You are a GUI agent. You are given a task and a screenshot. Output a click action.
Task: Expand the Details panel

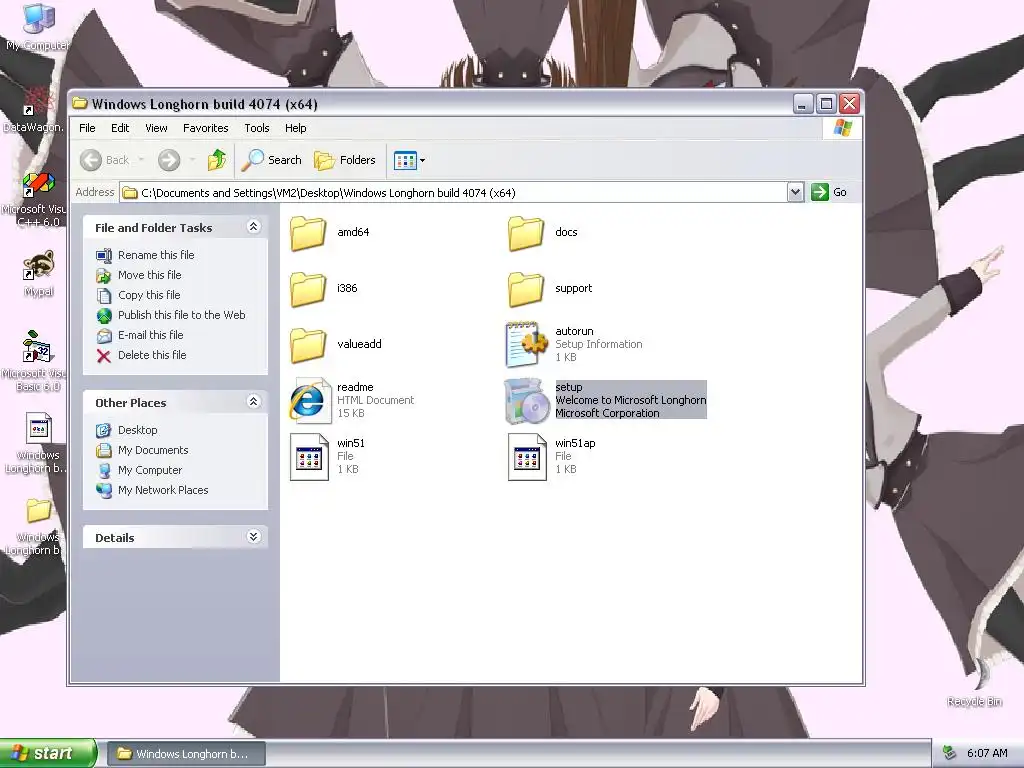point(253,537)
